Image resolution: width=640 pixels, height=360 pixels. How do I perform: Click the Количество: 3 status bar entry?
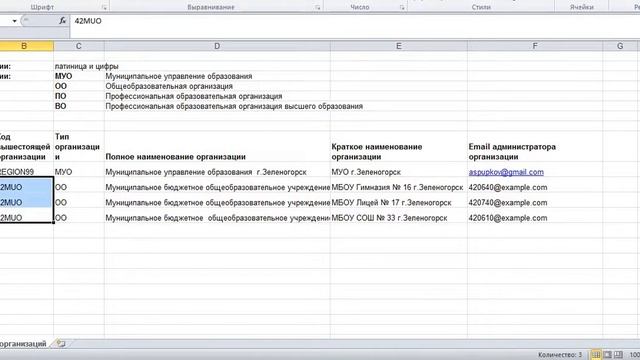pyautogui.click(x=560, y=355)
